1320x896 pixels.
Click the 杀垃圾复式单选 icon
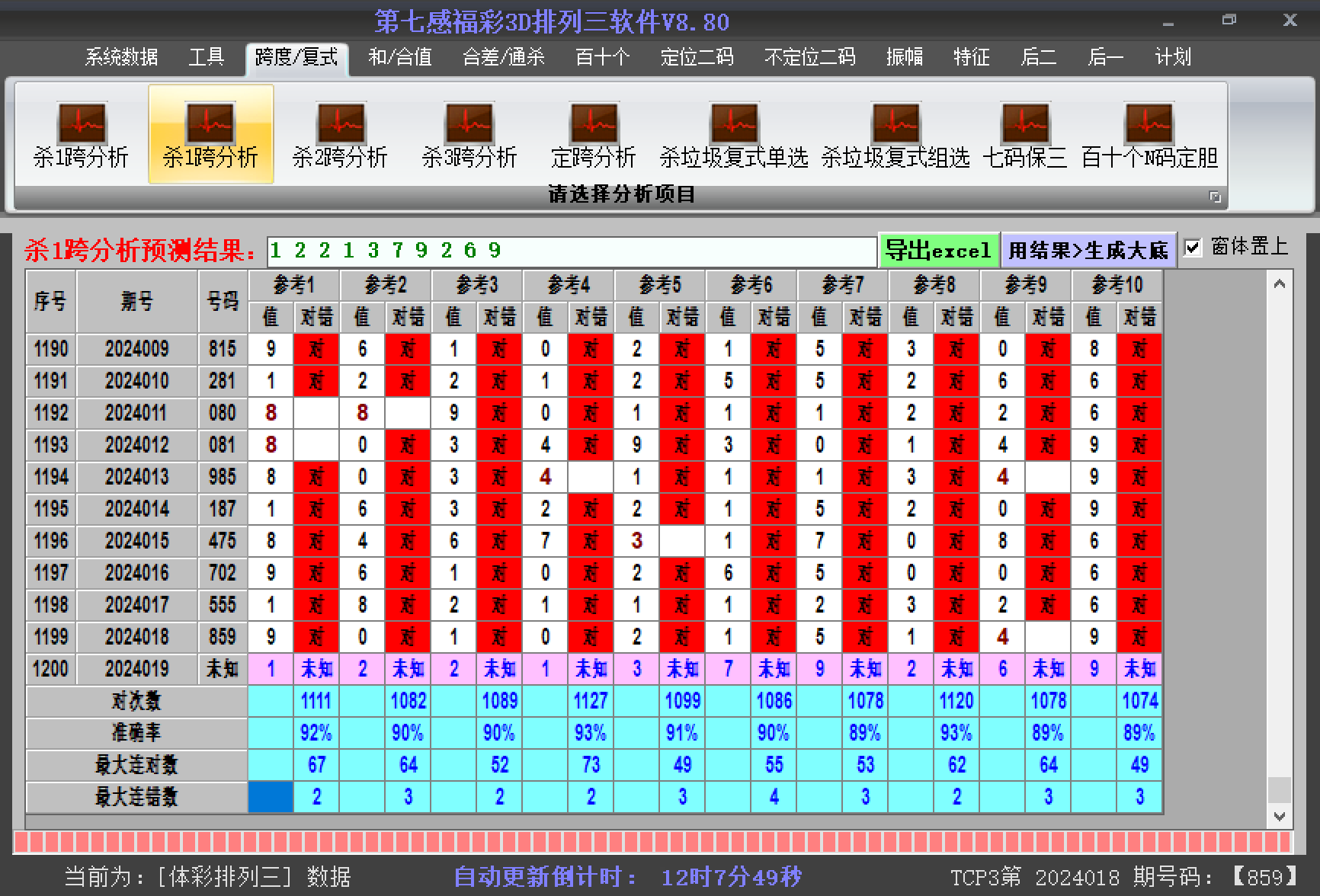coord(733,135)
